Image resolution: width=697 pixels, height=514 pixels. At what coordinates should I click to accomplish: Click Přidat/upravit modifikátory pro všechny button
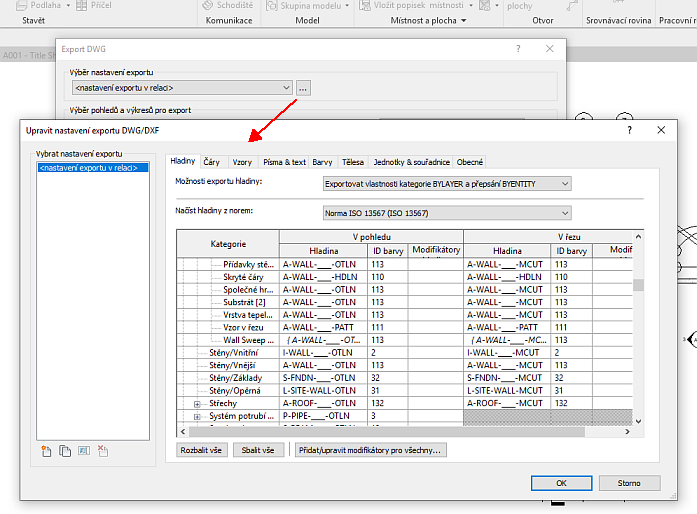pos(370,450)
